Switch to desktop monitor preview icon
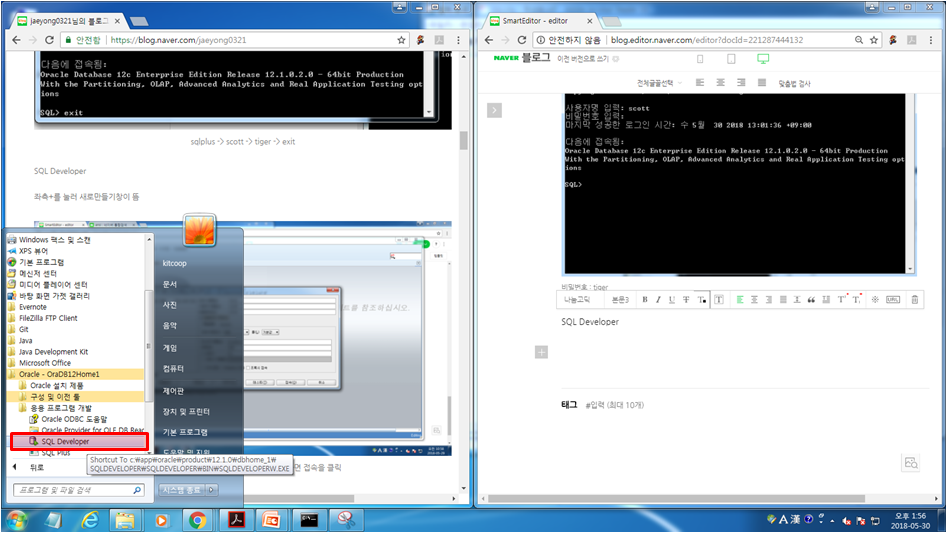The image size is (947, 533). tap(763, 59)
